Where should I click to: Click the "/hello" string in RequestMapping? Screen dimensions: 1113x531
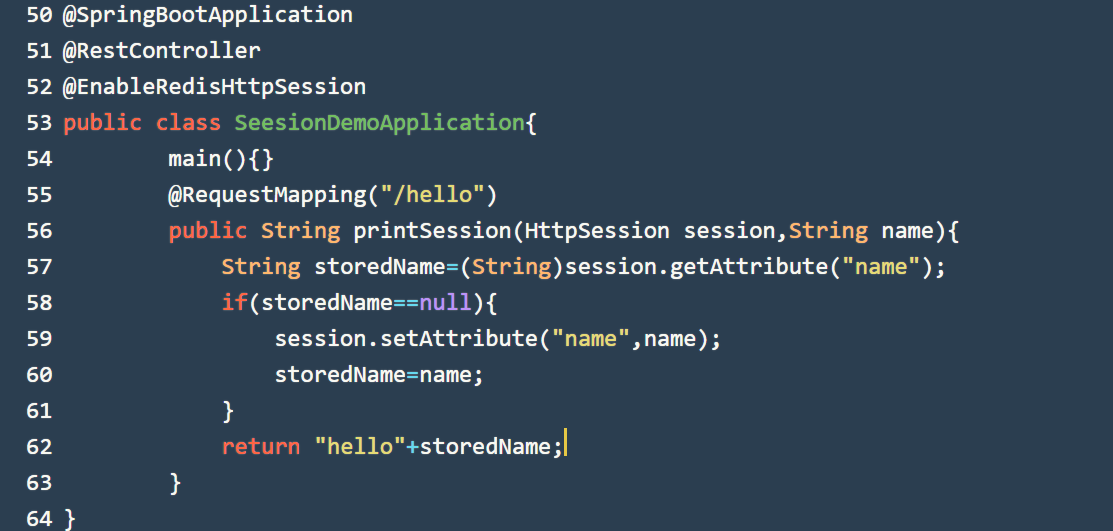coord(431,195)
